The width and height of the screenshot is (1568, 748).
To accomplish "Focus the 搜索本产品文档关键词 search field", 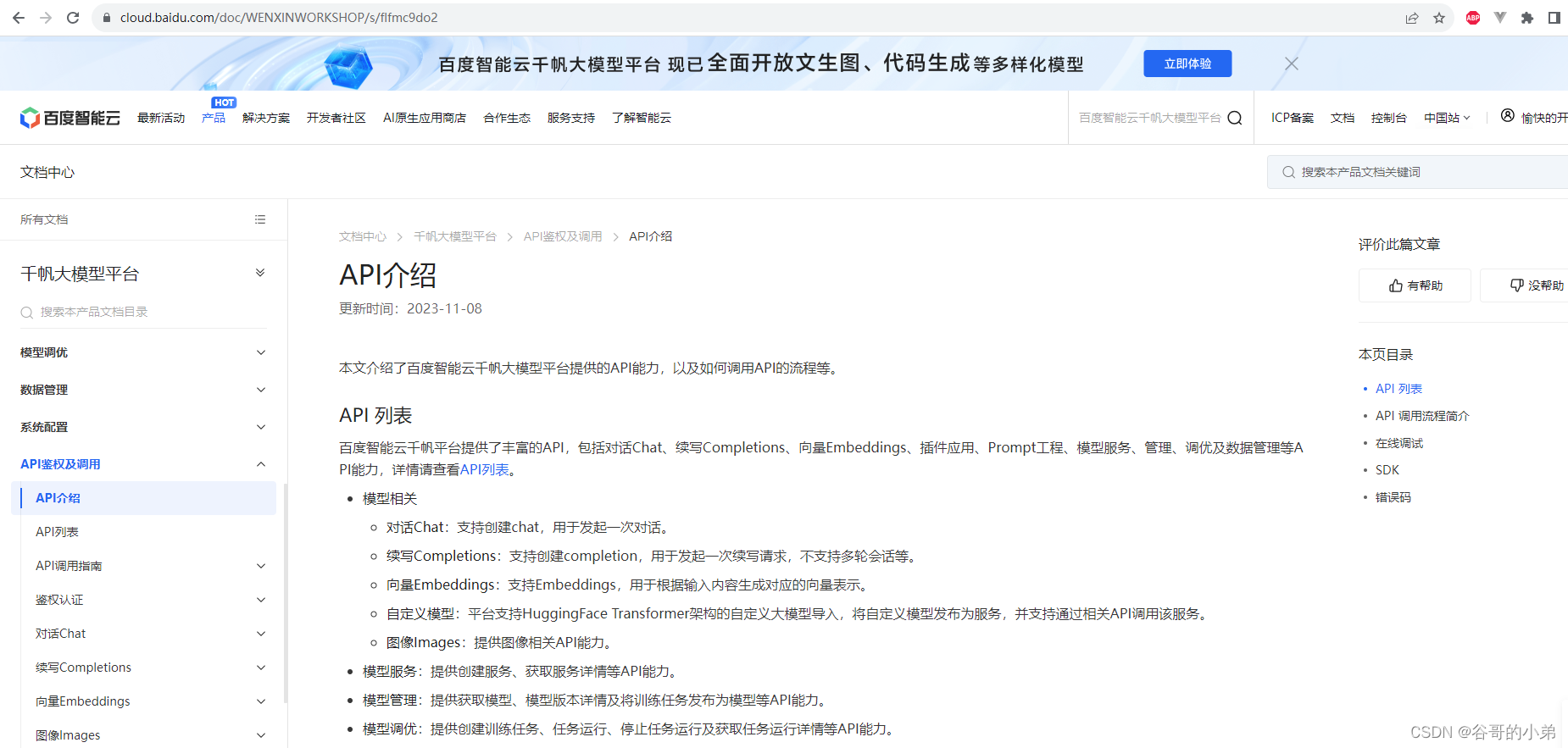I will click(1417, 172).
